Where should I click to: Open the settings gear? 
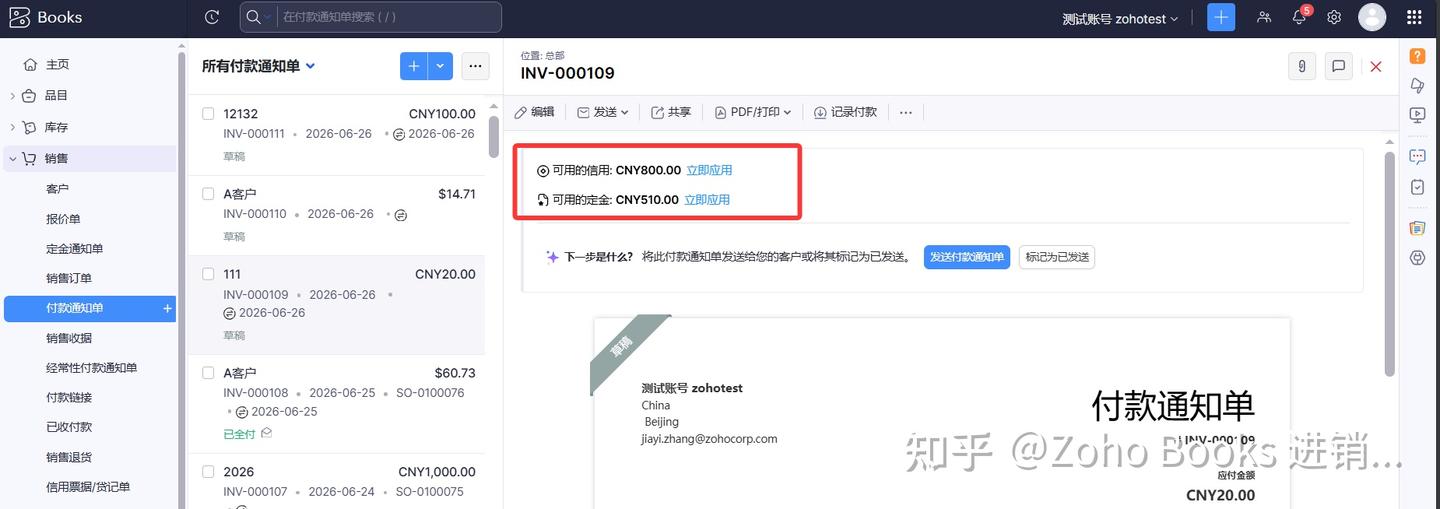1334,17
